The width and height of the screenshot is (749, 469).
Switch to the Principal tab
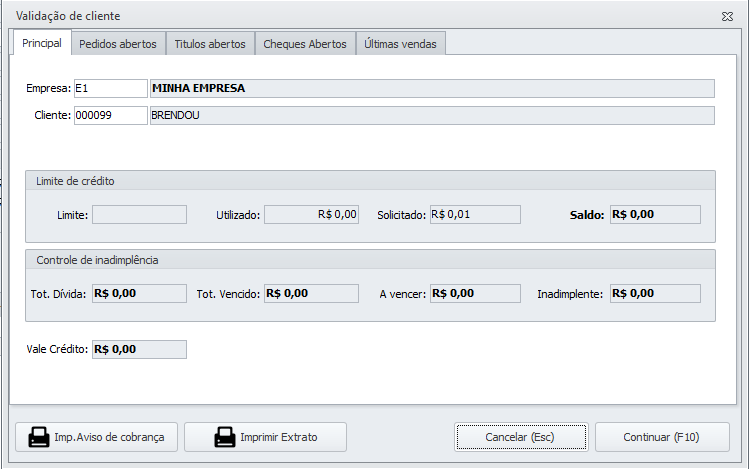(40, 43)
